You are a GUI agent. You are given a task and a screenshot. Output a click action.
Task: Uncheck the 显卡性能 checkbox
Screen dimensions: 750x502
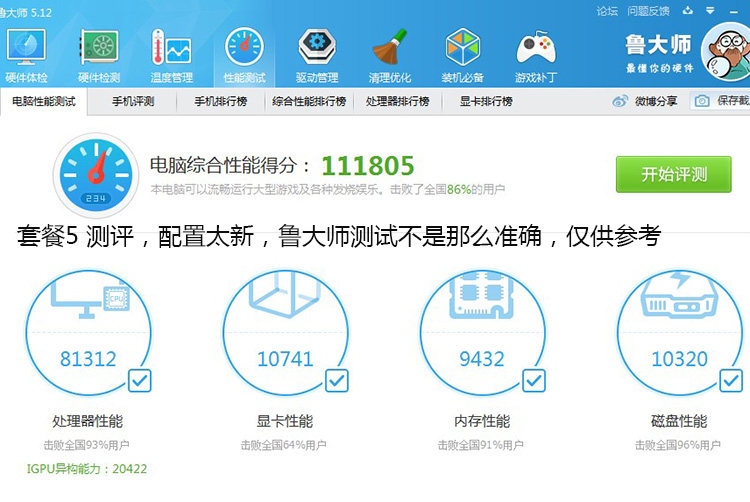[x=337, y=381]
